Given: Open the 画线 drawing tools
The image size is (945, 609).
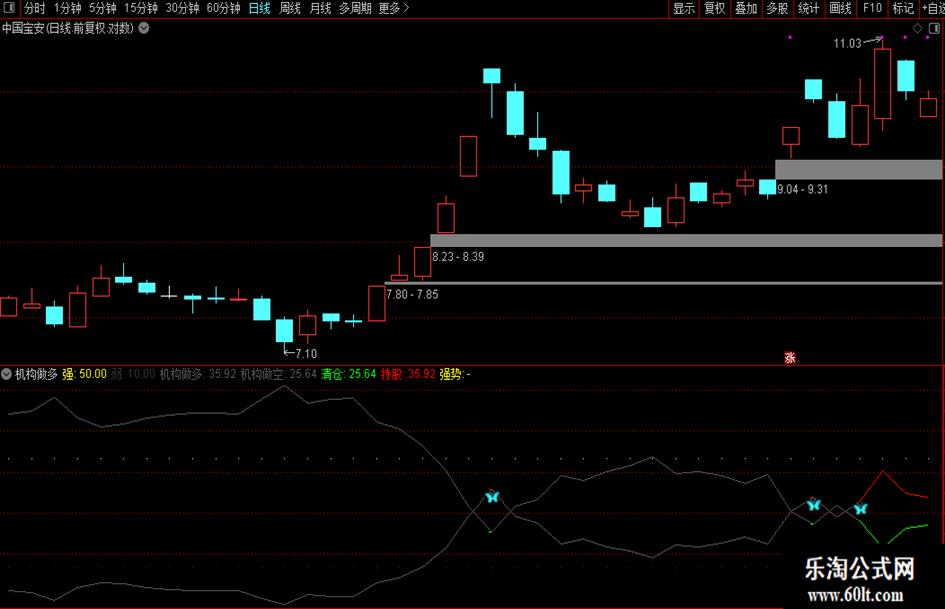Looking at the screenshot, I should [840, 8].
